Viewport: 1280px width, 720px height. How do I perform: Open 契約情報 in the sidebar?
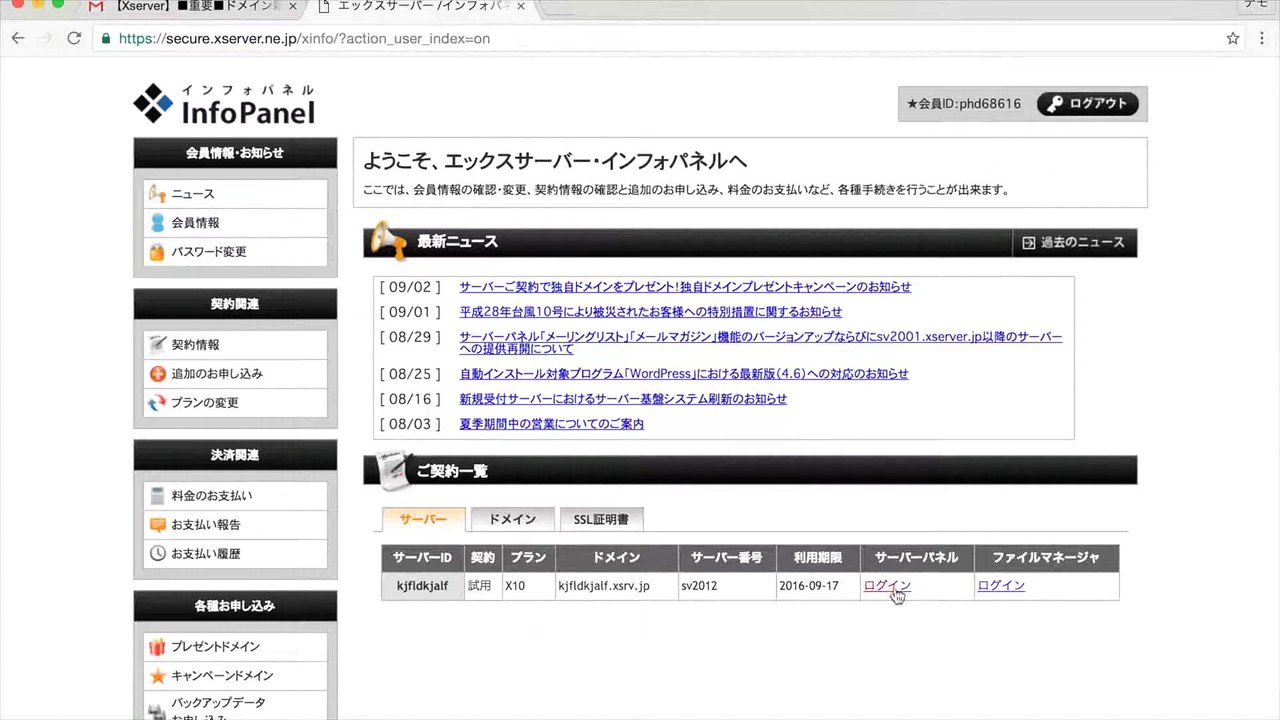coord(235,344)
